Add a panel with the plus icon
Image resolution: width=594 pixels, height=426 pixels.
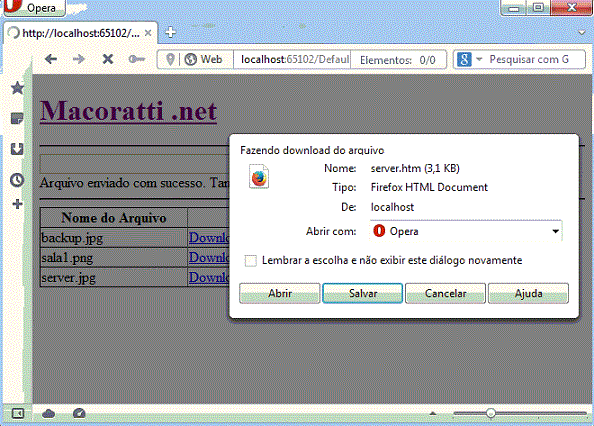17,204
